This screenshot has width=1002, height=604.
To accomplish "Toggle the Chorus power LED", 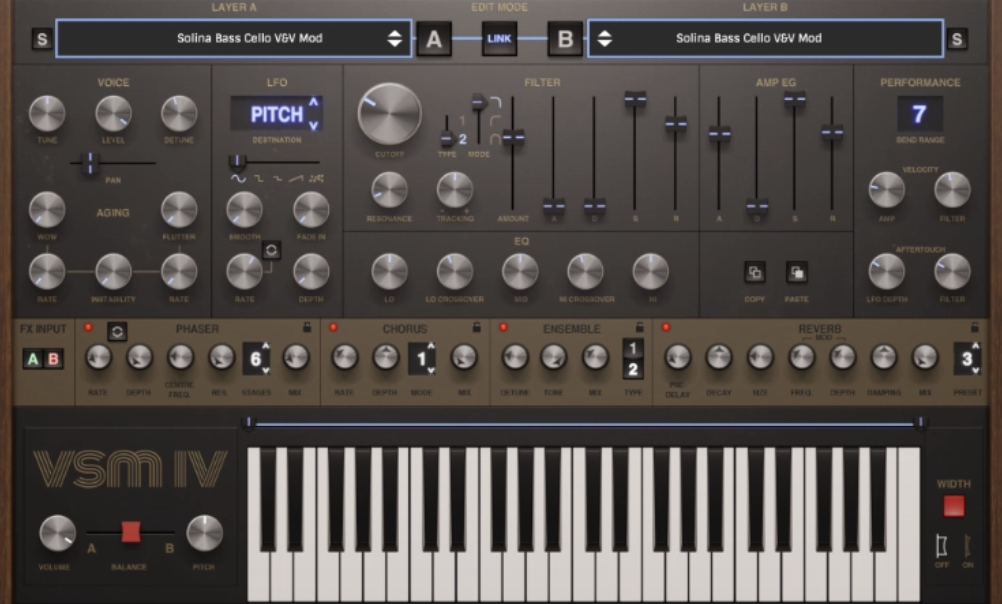I will pyautogui.click(x=333, y=328).
